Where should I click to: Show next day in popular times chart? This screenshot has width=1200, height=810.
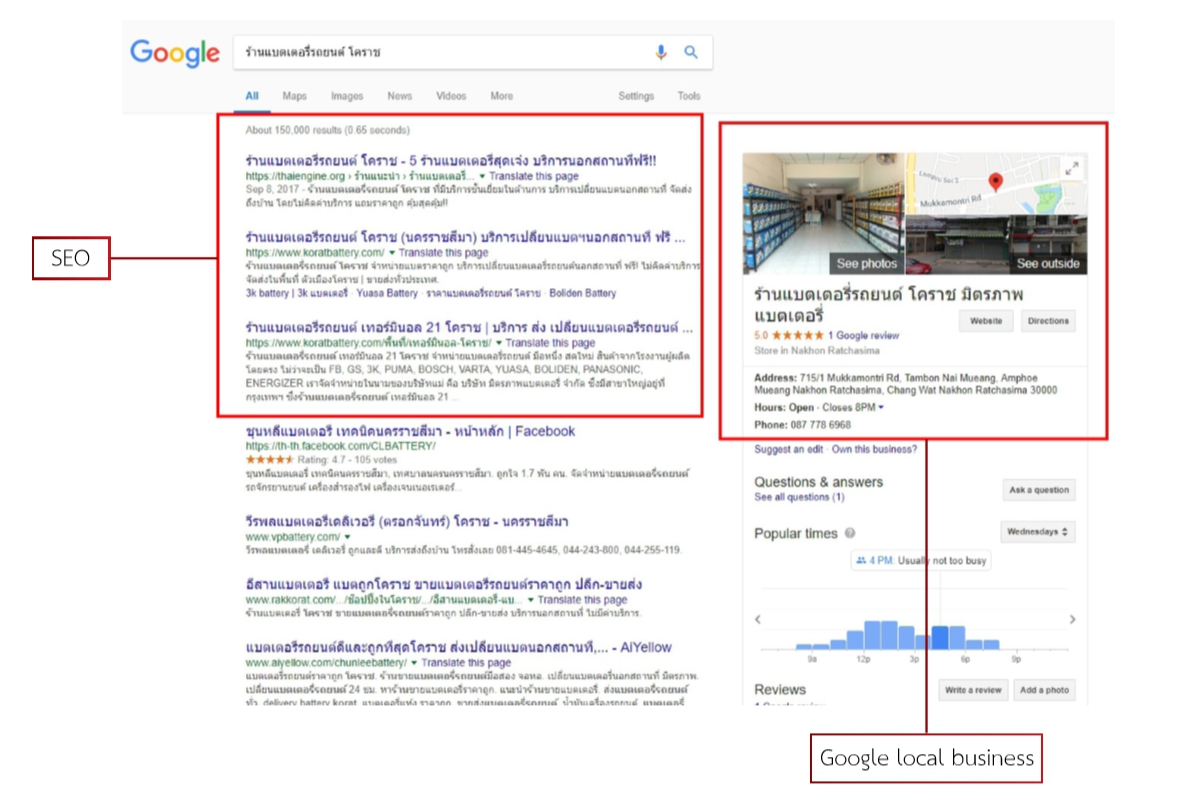1072,619
